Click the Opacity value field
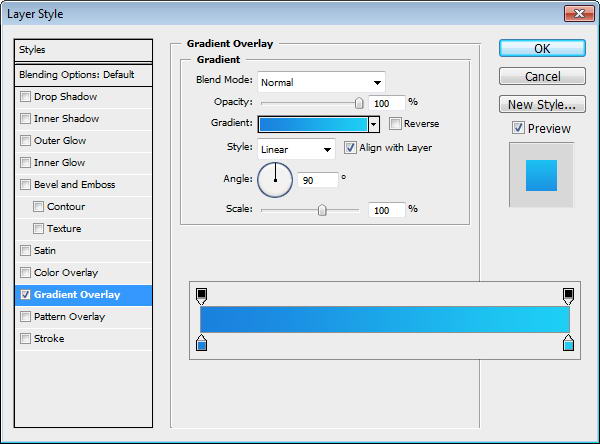The width and height of the screenshot is (600, 444). tap(386, 103)
